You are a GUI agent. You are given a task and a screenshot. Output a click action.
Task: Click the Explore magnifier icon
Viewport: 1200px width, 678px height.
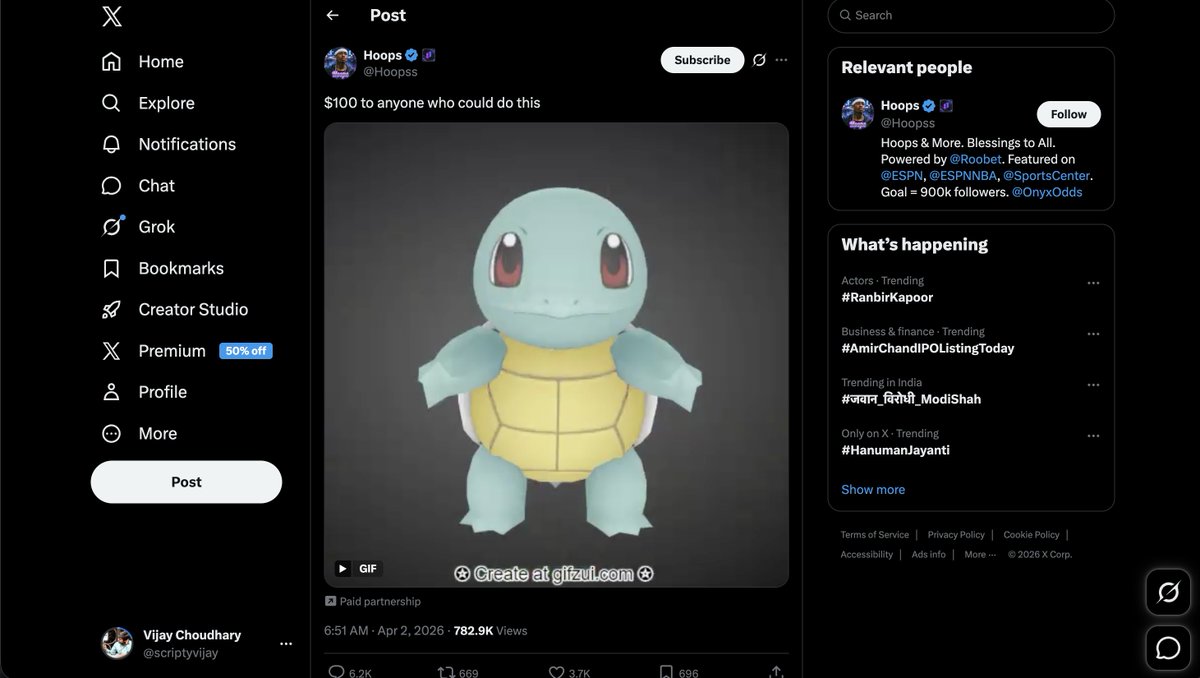(x=112, y=103)
